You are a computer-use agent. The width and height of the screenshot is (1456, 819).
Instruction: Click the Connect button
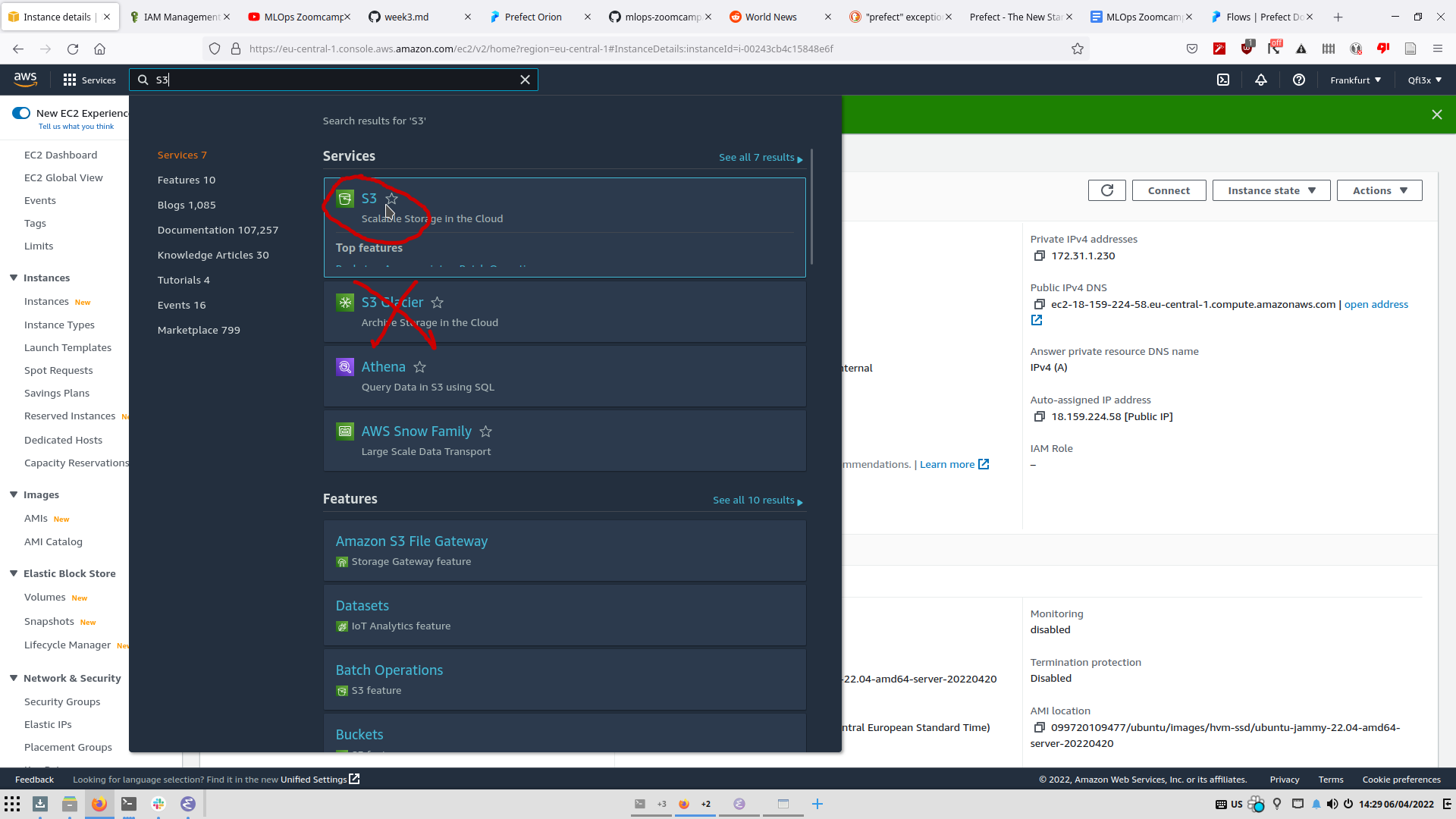click(x=1169, y=190)
